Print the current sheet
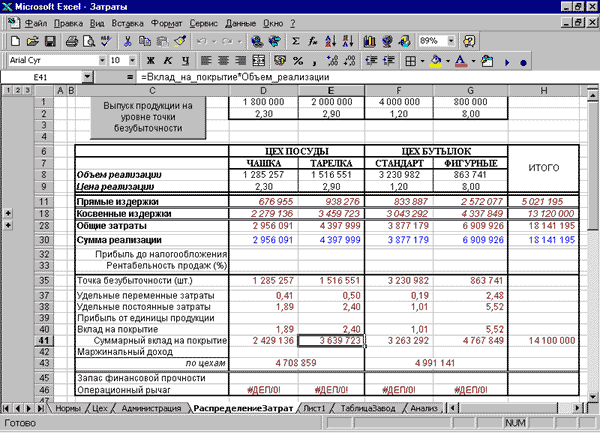 coord(72,41)
